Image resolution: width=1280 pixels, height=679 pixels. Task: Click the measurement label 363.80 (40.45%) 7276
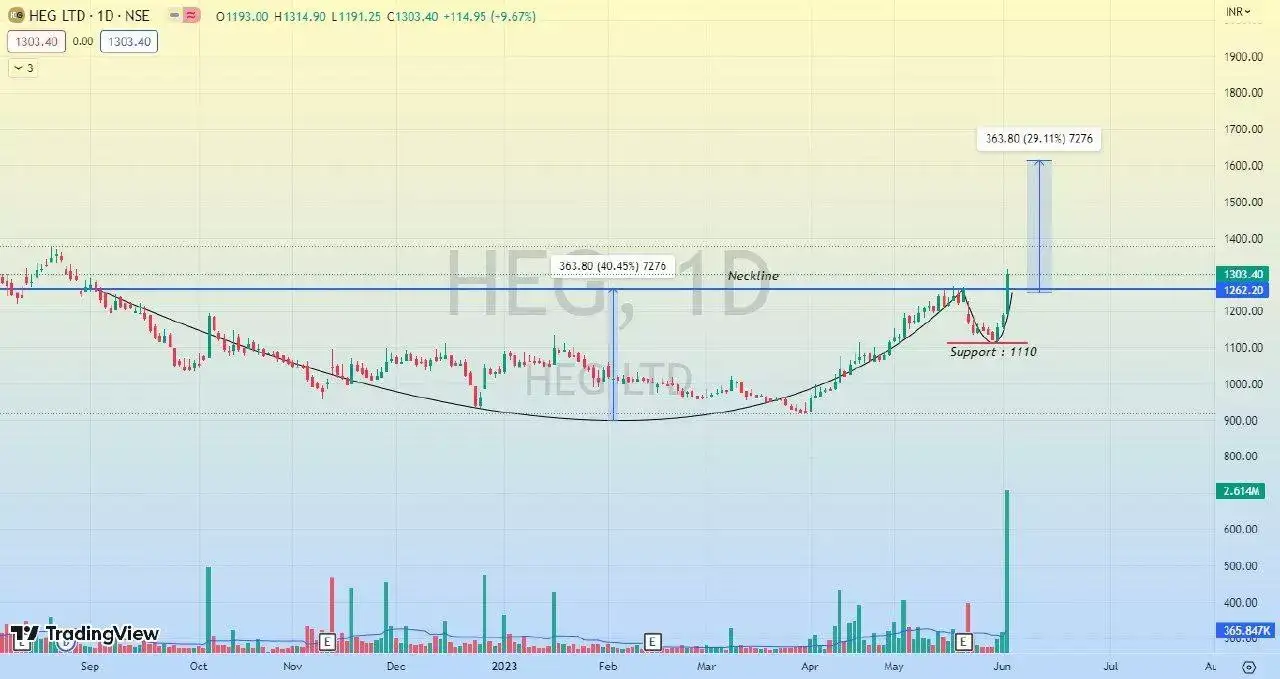tap(613, 266)
